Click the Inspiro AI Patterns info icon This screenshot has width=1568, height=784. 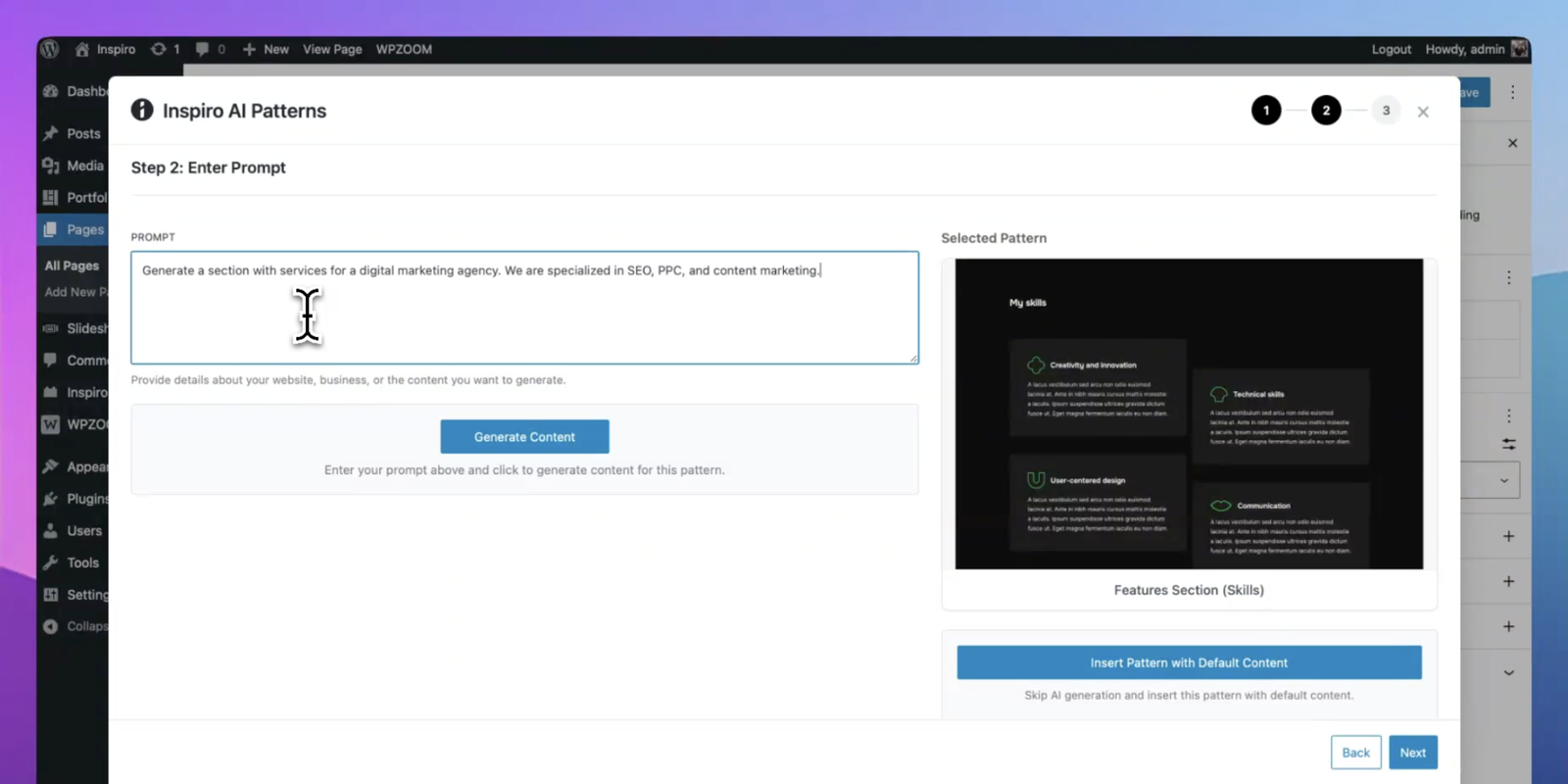pos(142,110)
